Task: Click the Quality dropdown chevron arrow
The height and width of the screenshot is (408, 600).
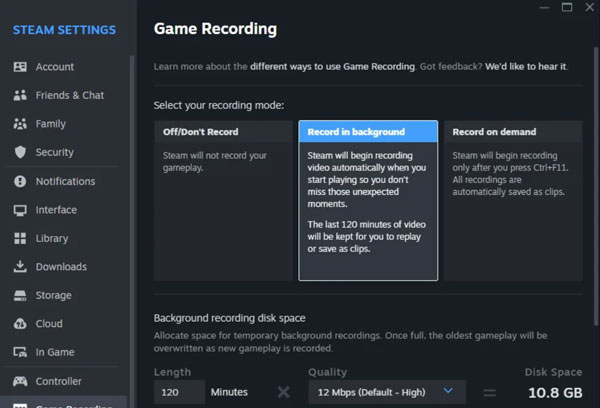Action: pos(448,391)
